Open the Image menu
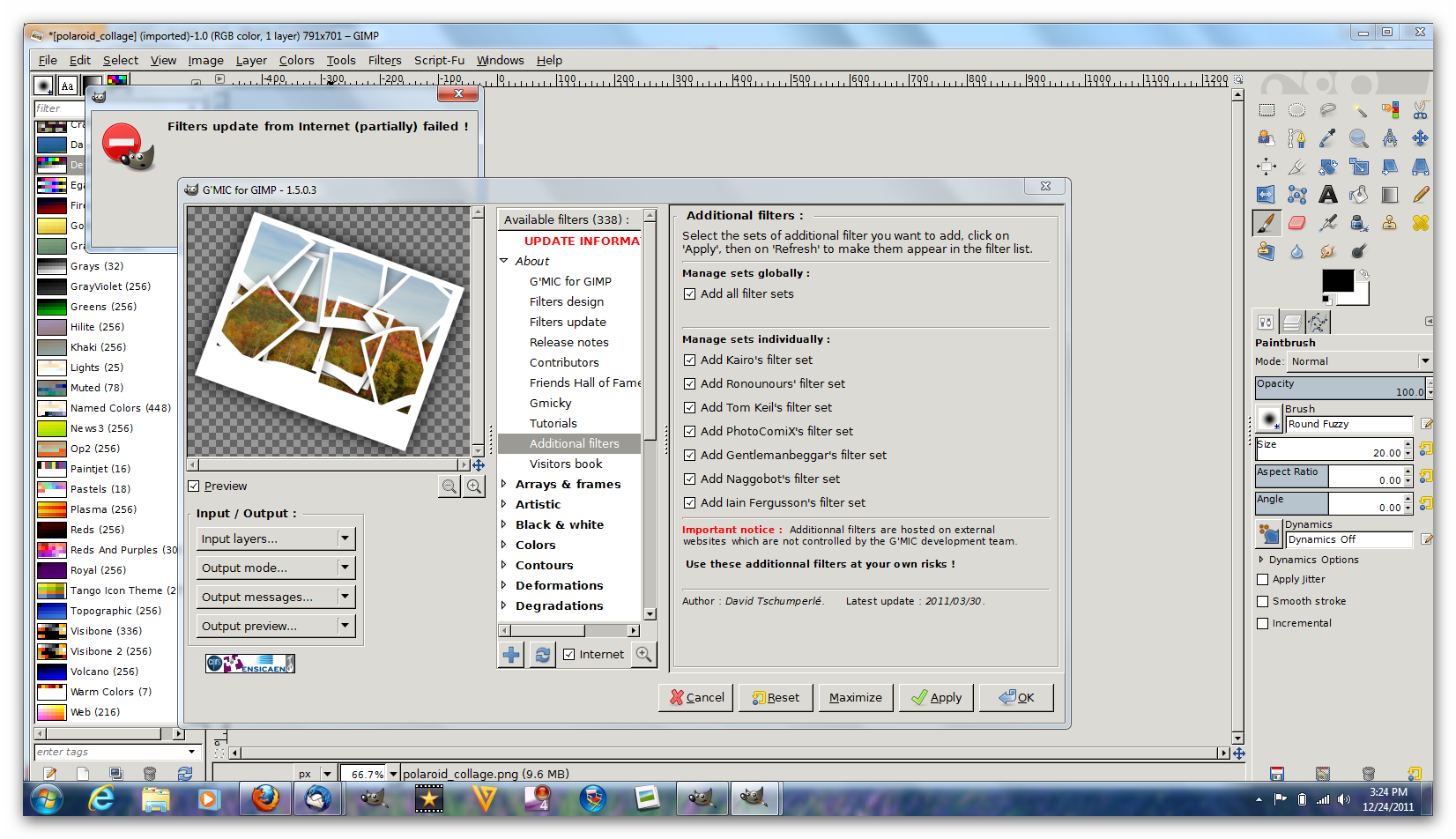Viewport: 1456px width, 839px height. tap(205, 61)
